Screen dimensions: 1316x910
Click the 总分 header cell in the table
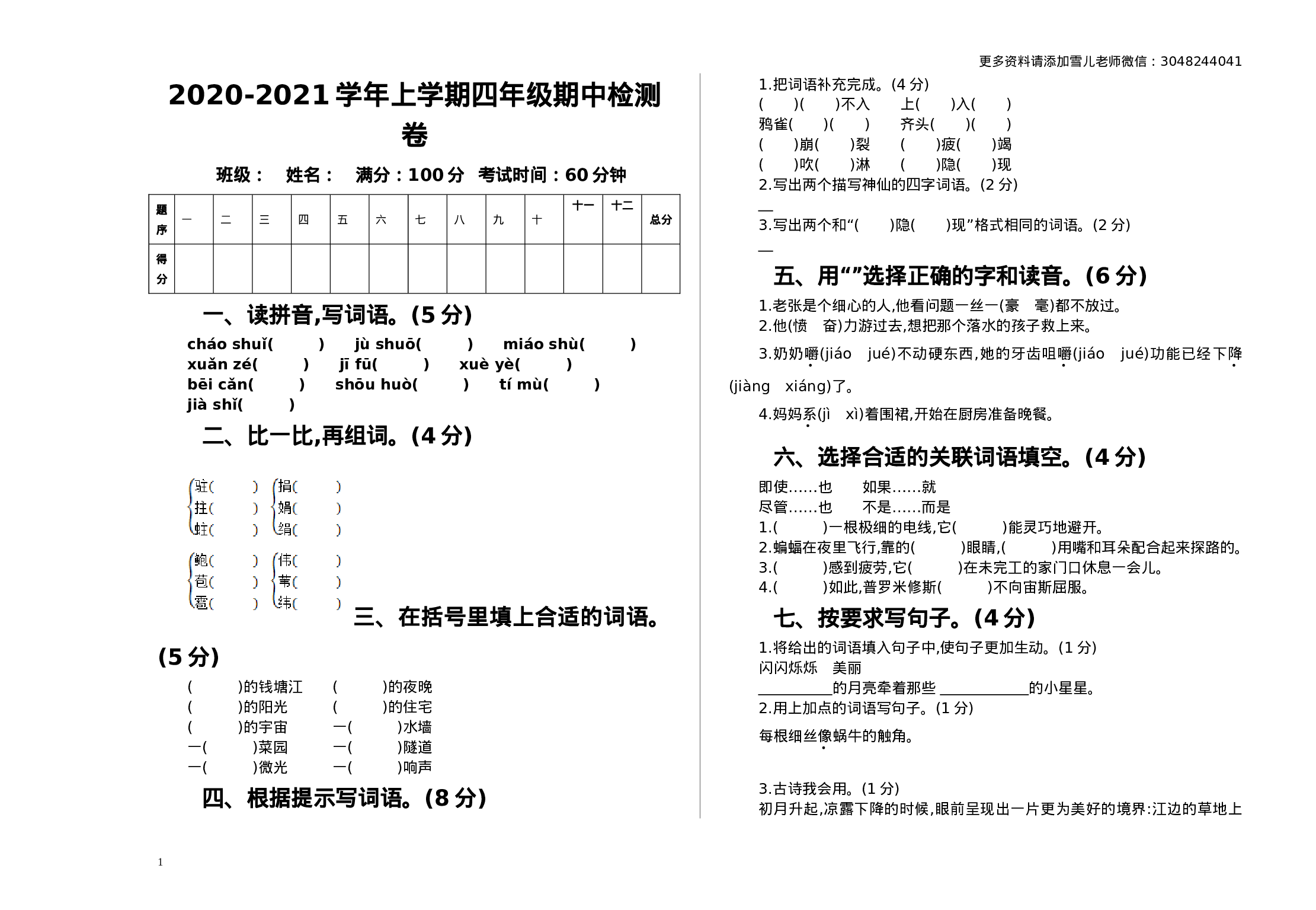pyautogui.click(x=661, y=219)
